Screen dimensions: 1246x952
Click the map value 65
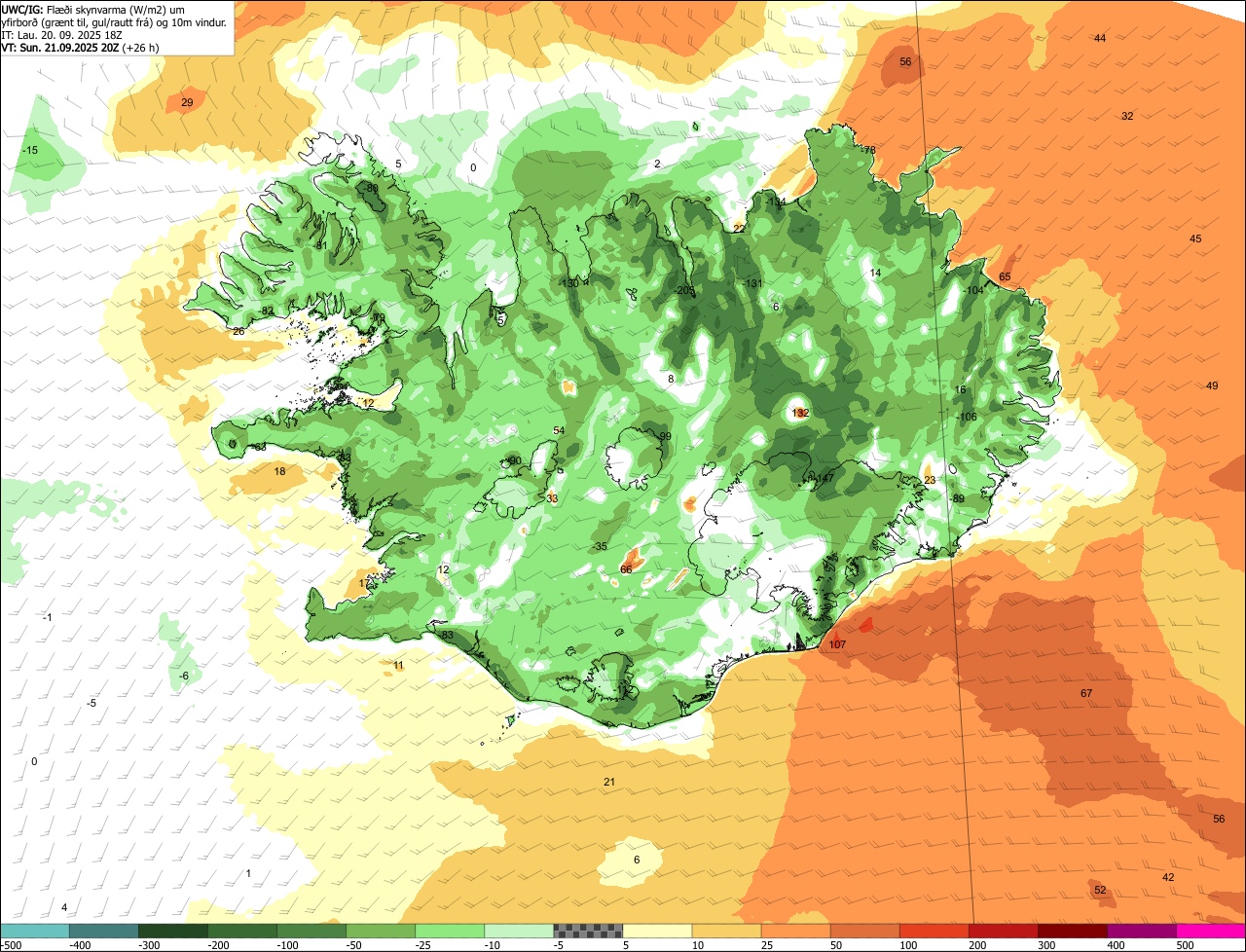click(1005, 276)
